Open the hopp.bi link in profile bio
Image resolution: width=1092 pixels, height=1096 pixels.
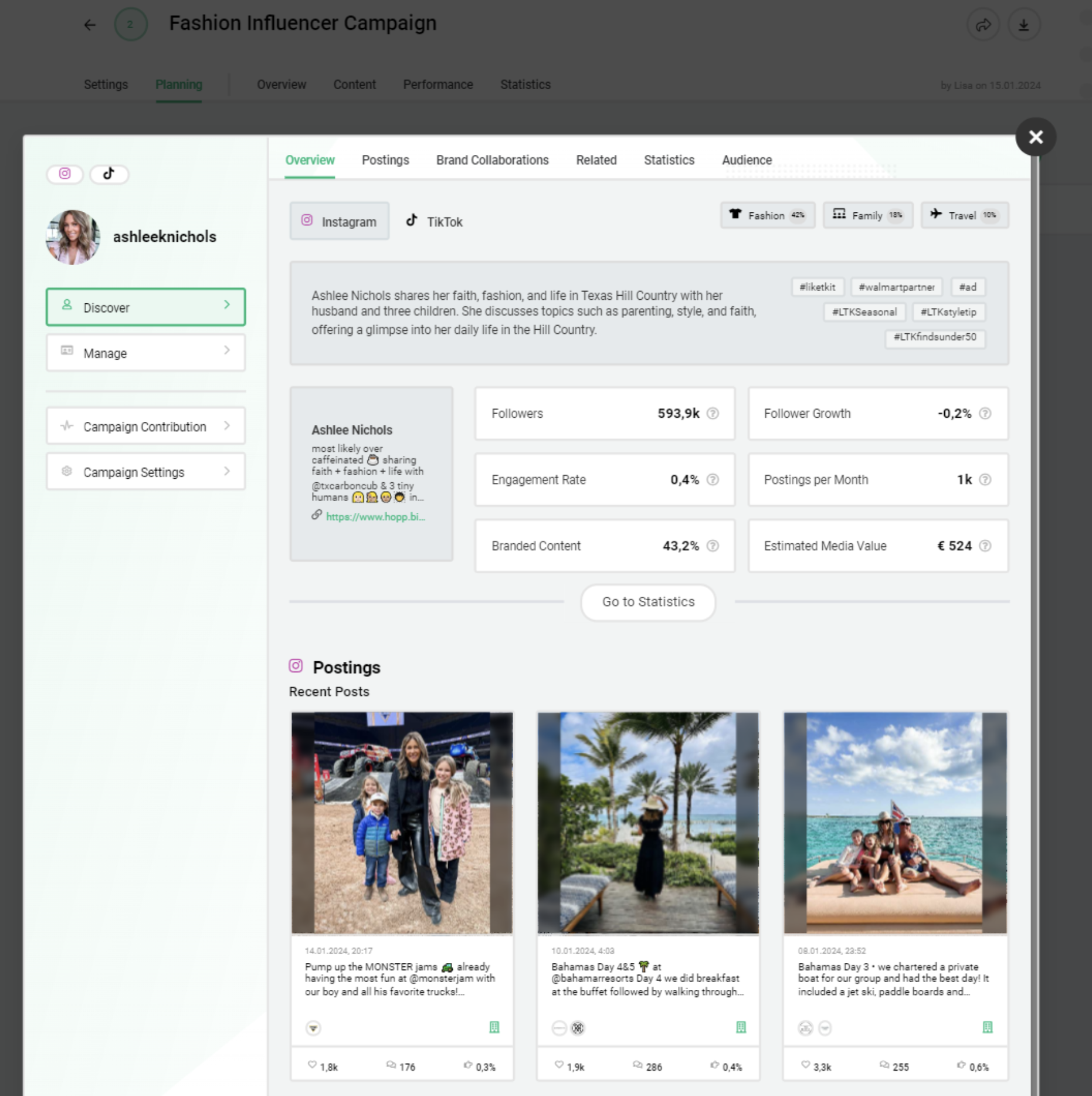(375, 517)
